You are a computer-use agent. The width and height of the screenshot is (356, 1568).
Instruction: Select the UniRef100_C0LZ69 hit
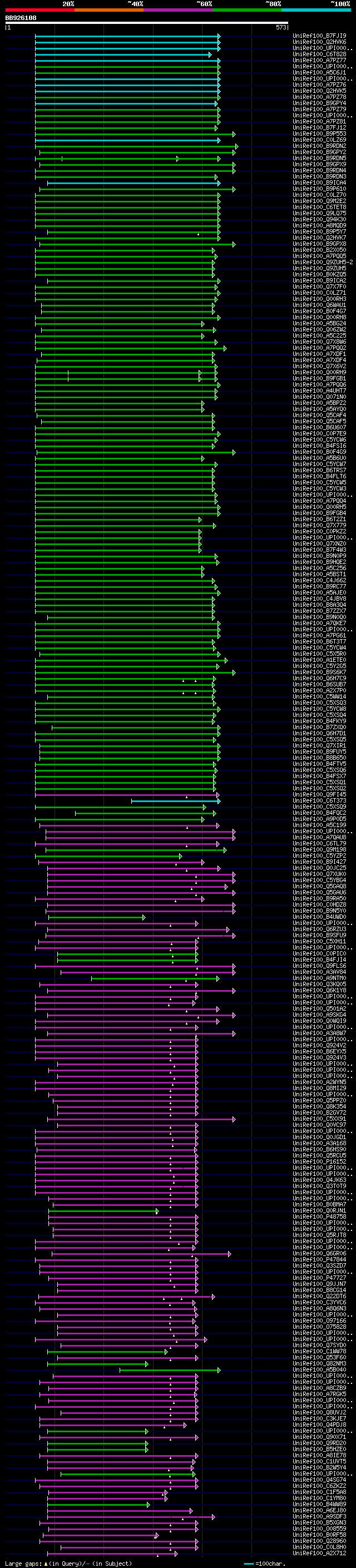click(x=319, y=140)
